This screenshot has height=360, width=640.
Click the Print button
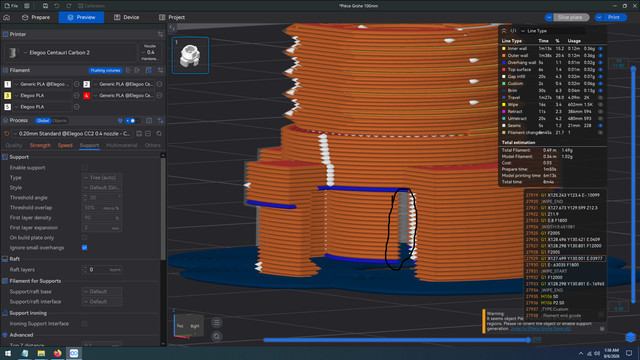614,17
